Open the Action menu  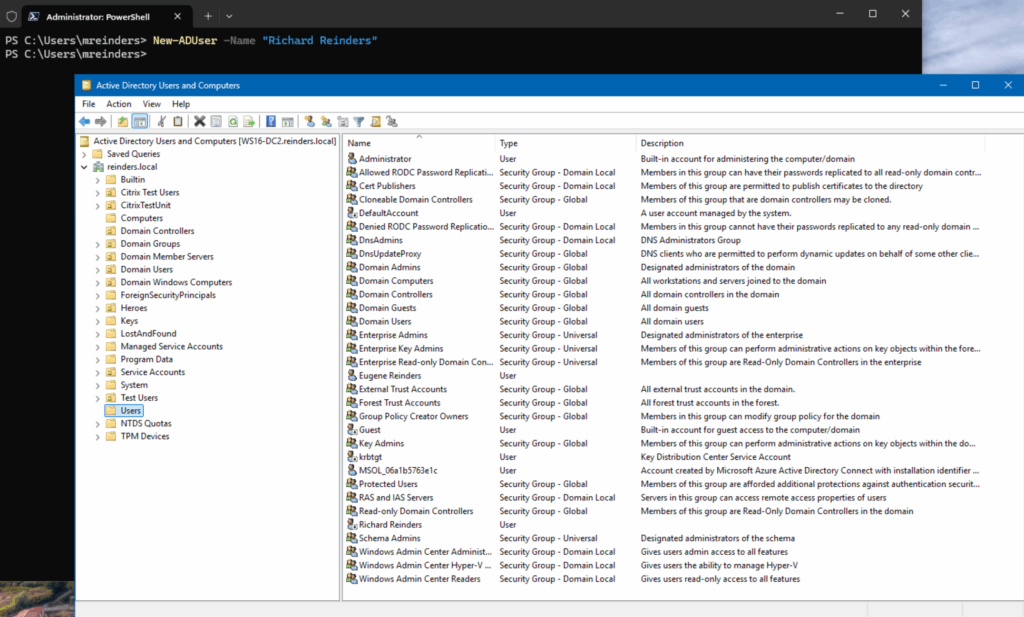(x=119, y=104)
